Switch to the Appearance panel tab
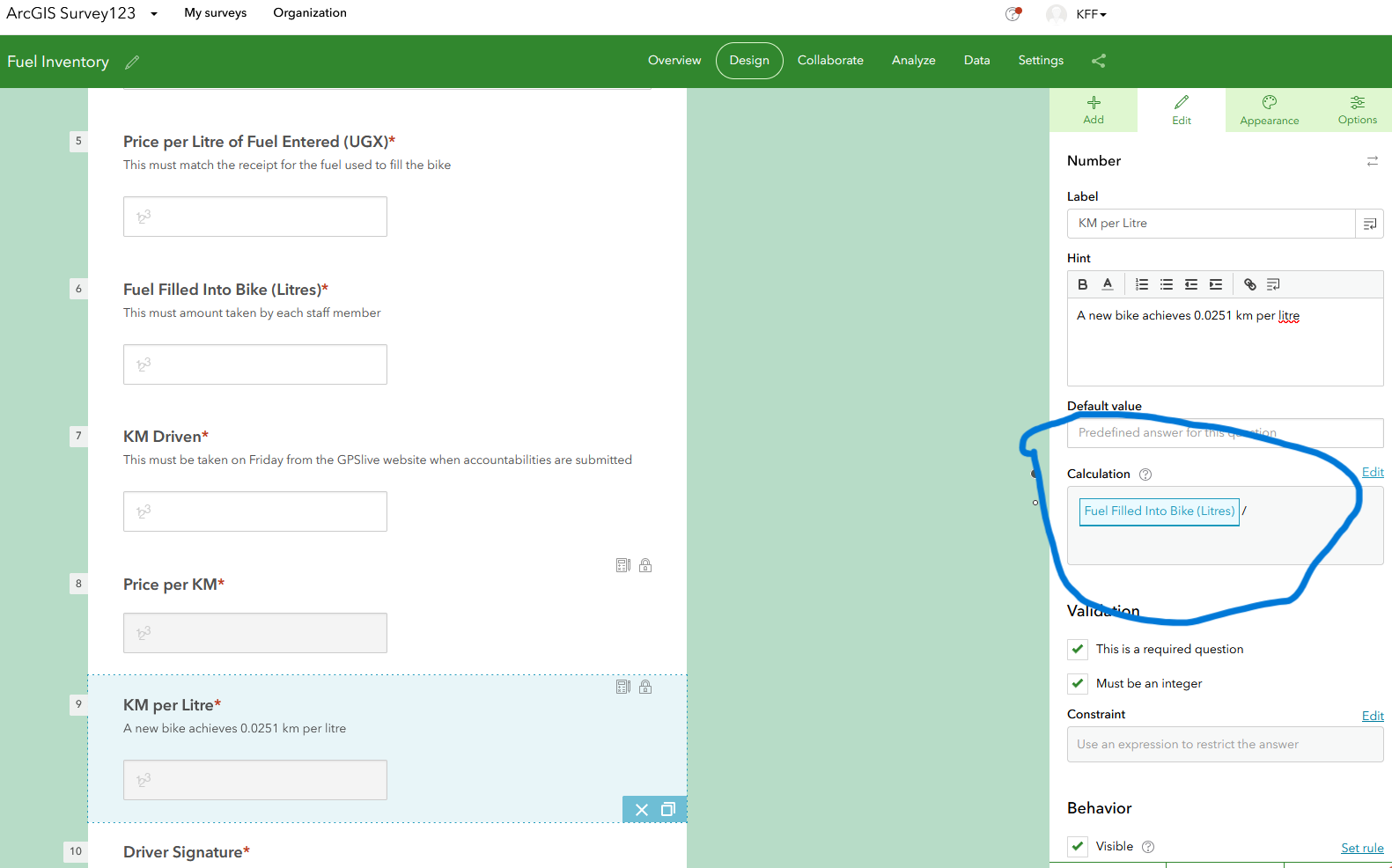The height and width of the screenshot is (868, 1392). coord(1270,110)
